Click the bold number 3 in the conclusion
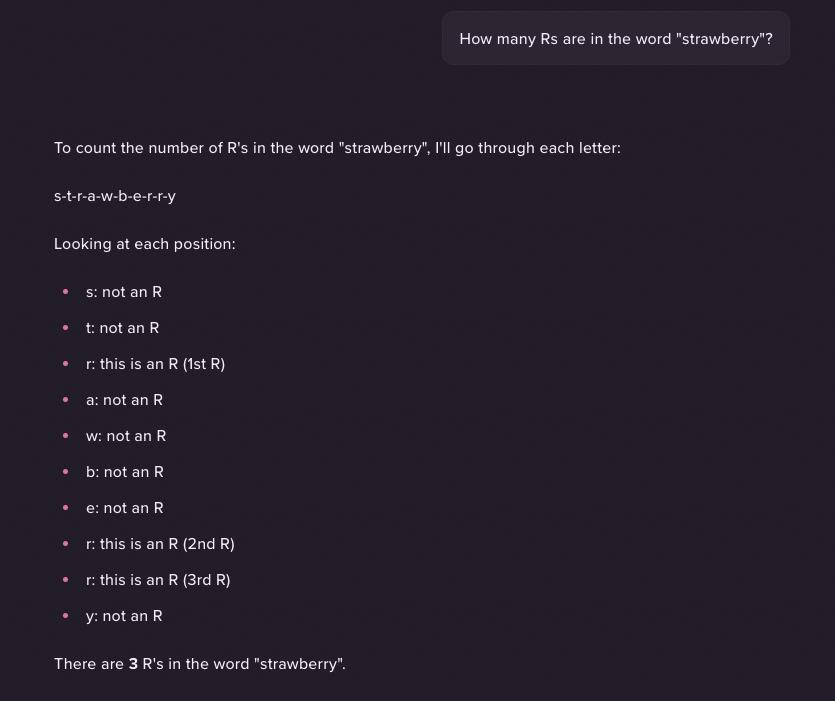 [x=134, y=664]
